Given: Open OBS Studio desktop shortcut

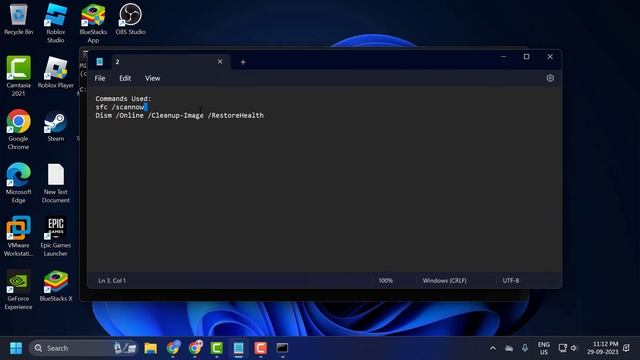Looking at the screenshot, I should point(130,20).
